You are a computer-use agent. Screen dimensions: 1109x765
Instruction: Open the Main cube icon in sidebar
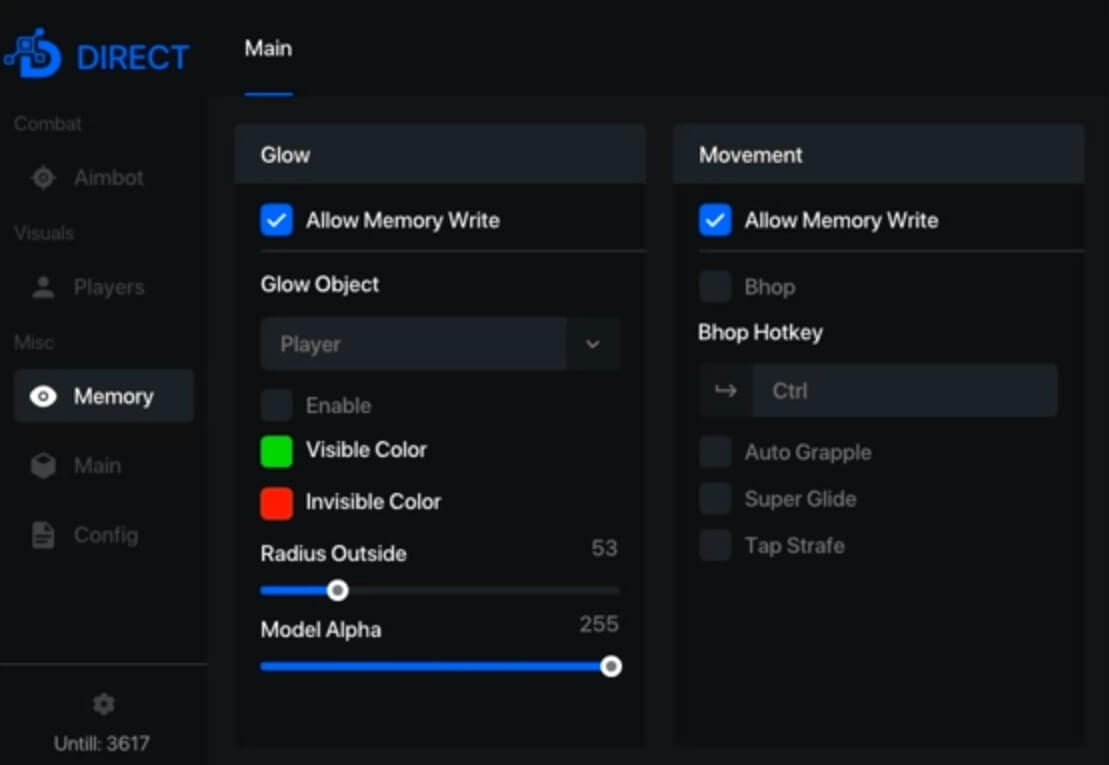coord(43,466)
